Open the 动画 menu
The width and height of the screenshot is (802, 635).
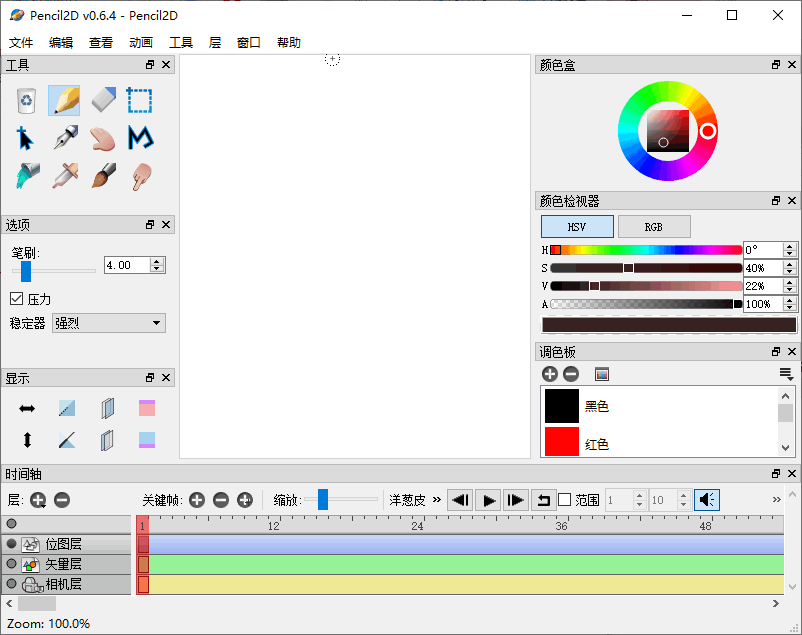click(x=141, y=42)
